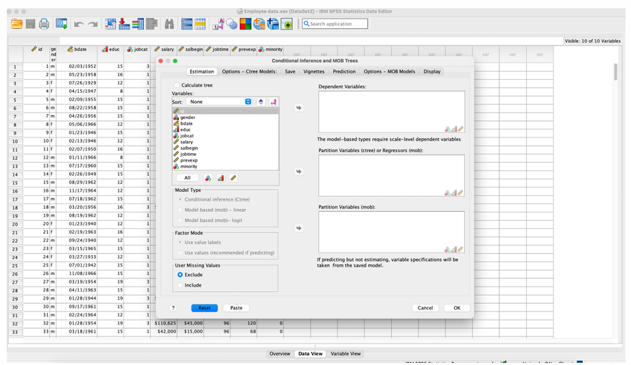Open the Save tab in dialog

click(290, 71)
